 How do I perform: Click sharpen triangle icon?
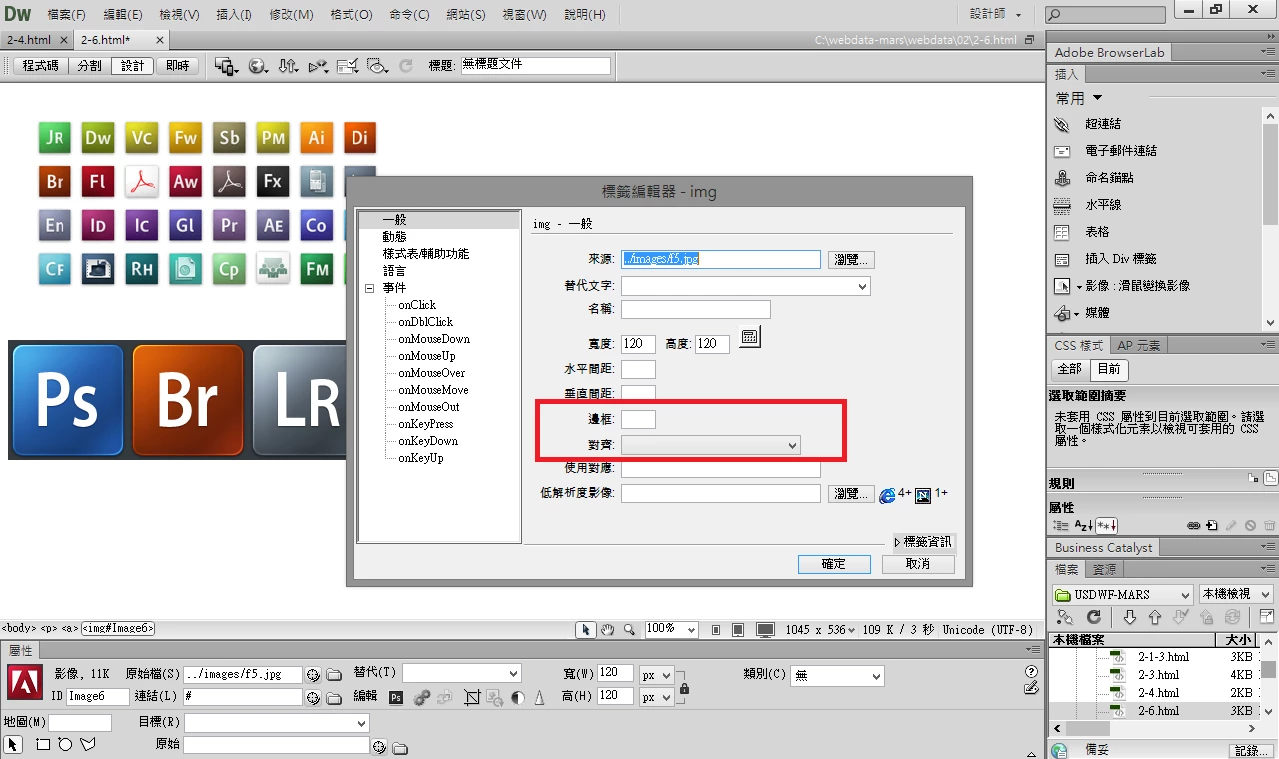539,697
